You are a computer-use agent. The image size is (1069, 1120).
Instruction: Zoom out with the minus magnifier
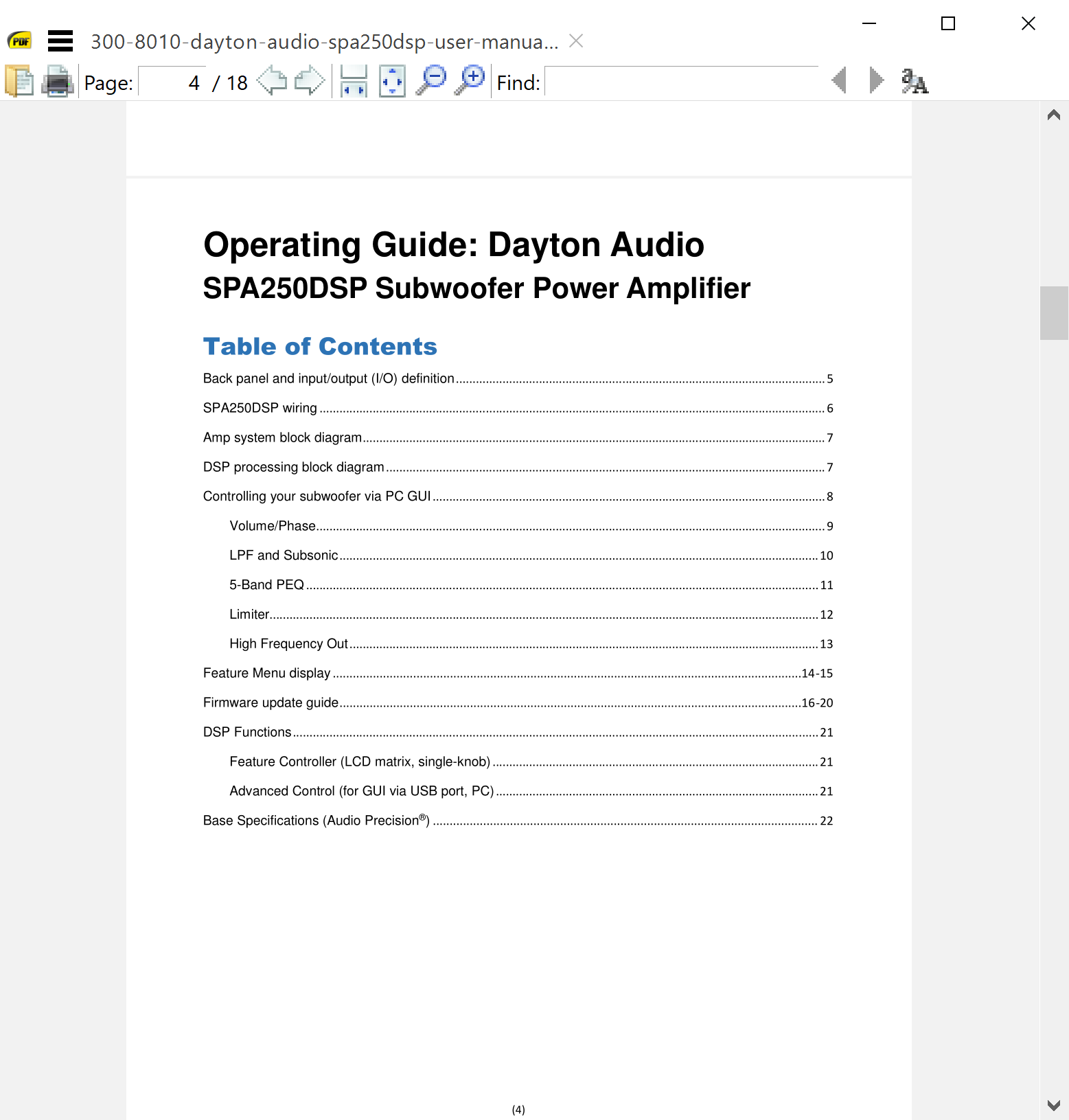(432, 81)
